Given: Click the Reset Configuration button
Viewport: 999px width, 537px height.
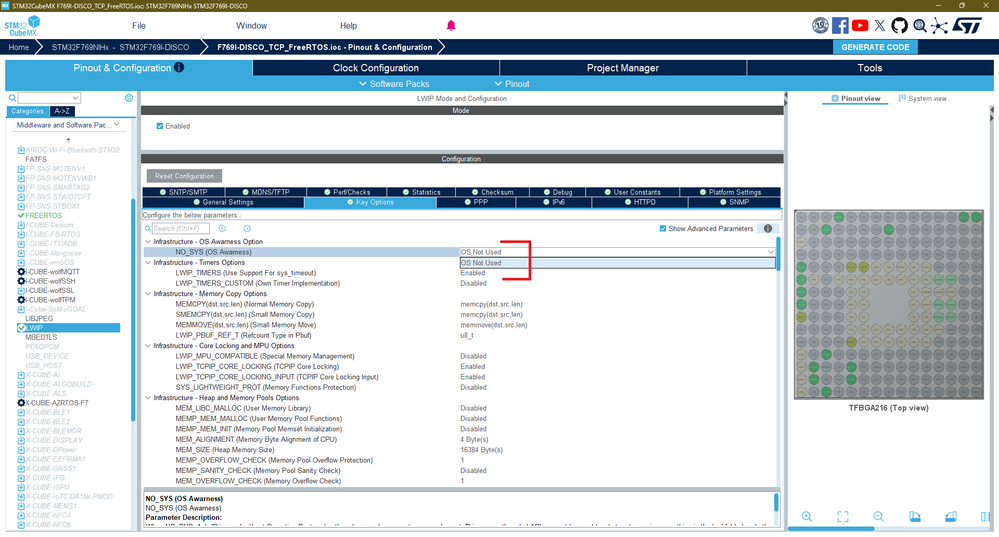Looking at the screenshot, I should [184, 176].
